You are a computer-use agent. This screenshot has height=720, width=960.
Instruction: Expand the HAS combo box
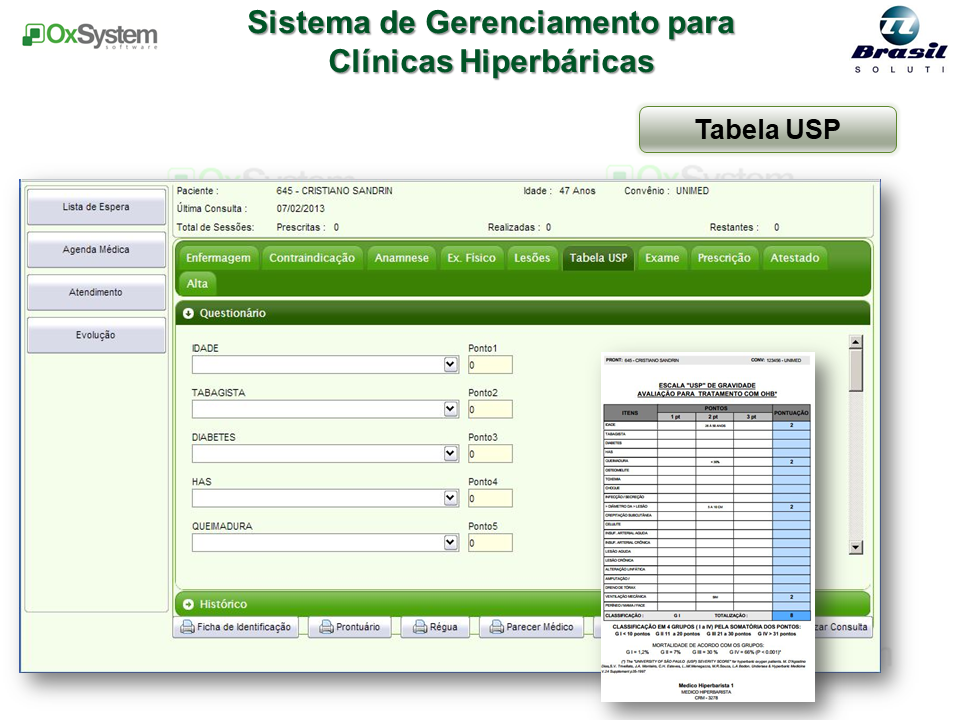coord(450,498)
